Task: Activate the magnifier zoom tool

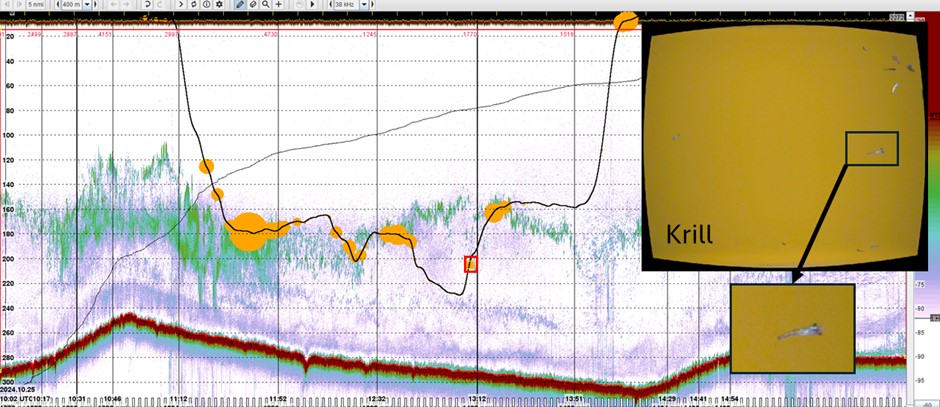Action: pyautogui.click(x=266, y=5)
